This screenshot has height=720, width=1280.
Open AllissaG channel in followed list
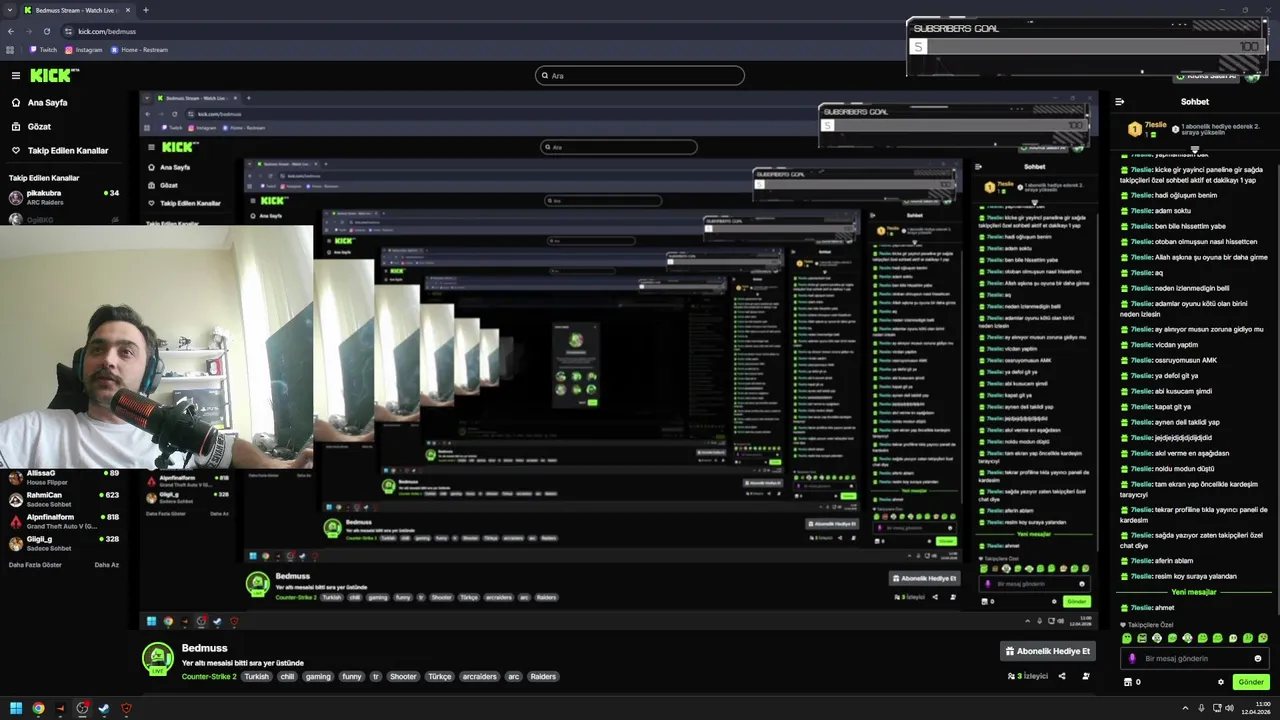(x=64, y=477)
